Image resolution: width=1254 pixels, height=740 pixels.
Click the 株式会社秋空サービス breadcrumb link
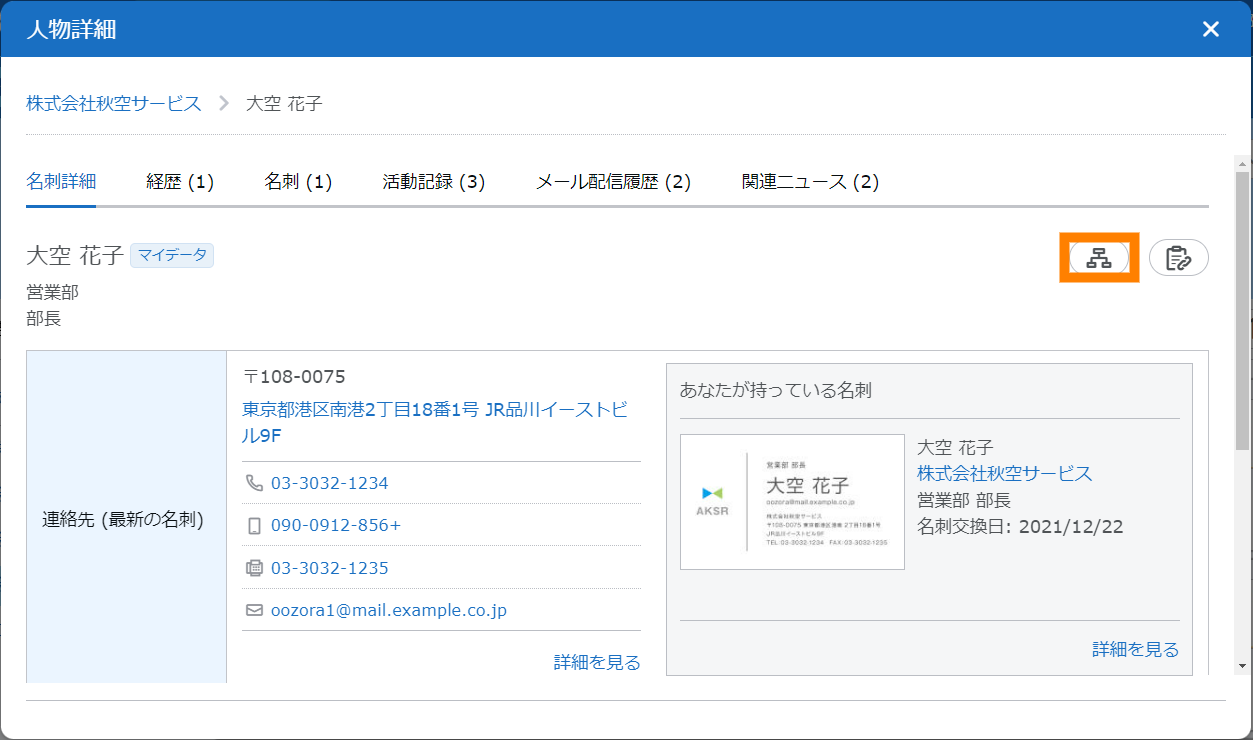tap(114, 103)
